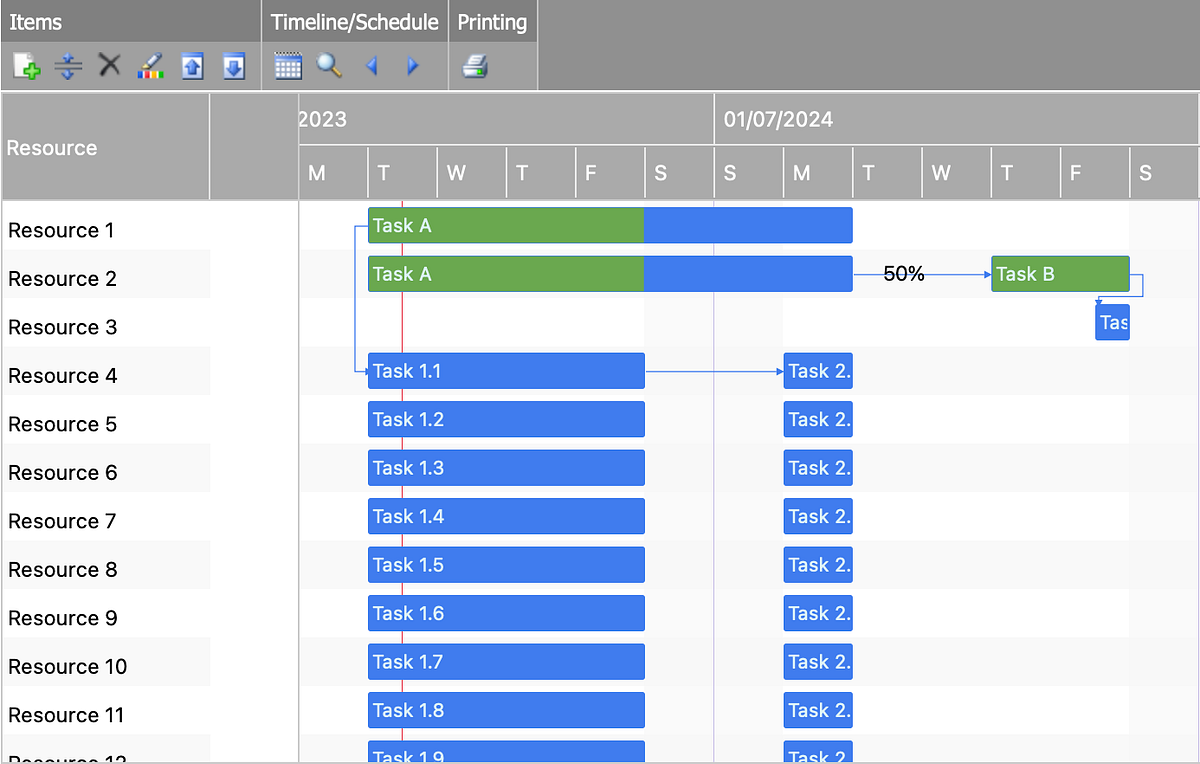Select the Resource 5 row
The image size is (1200, 764).
62,424
